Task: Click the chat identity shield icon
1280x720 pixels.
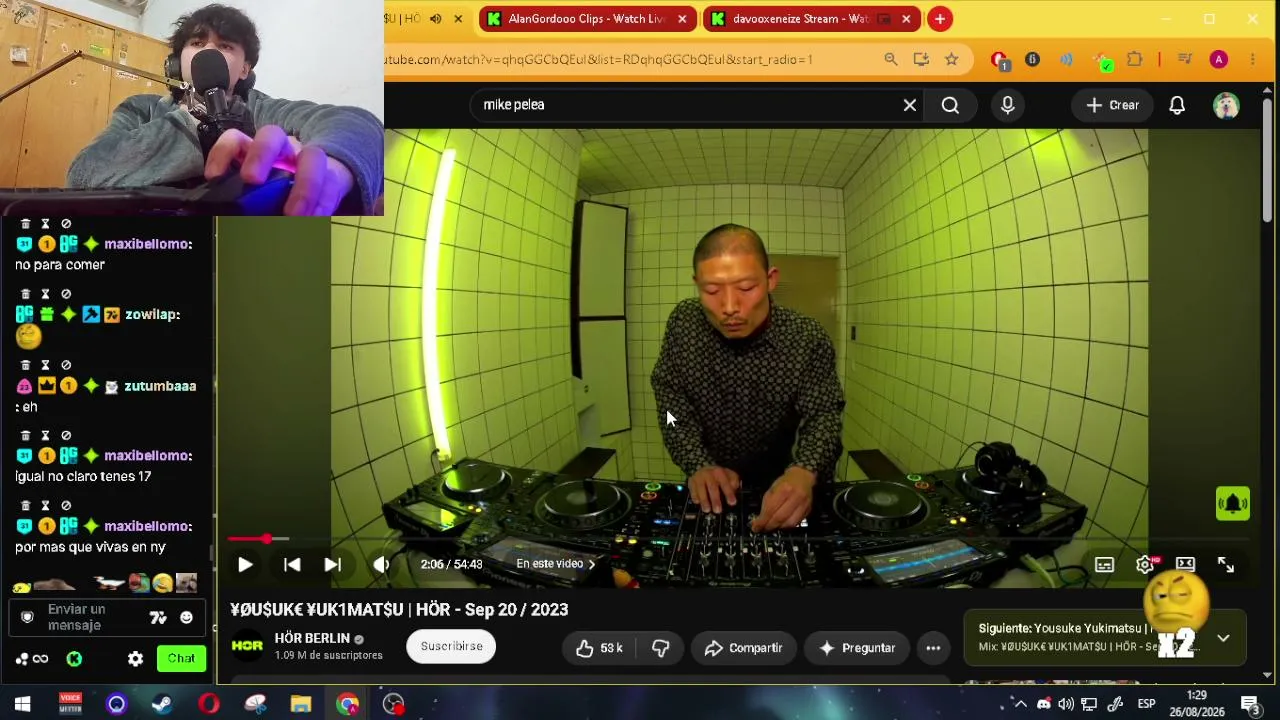Action: tap(27, 618)
